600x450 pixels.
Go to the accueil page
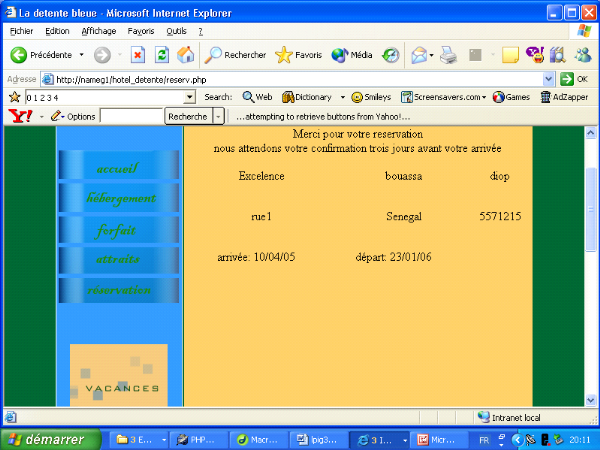pos(119,165)
